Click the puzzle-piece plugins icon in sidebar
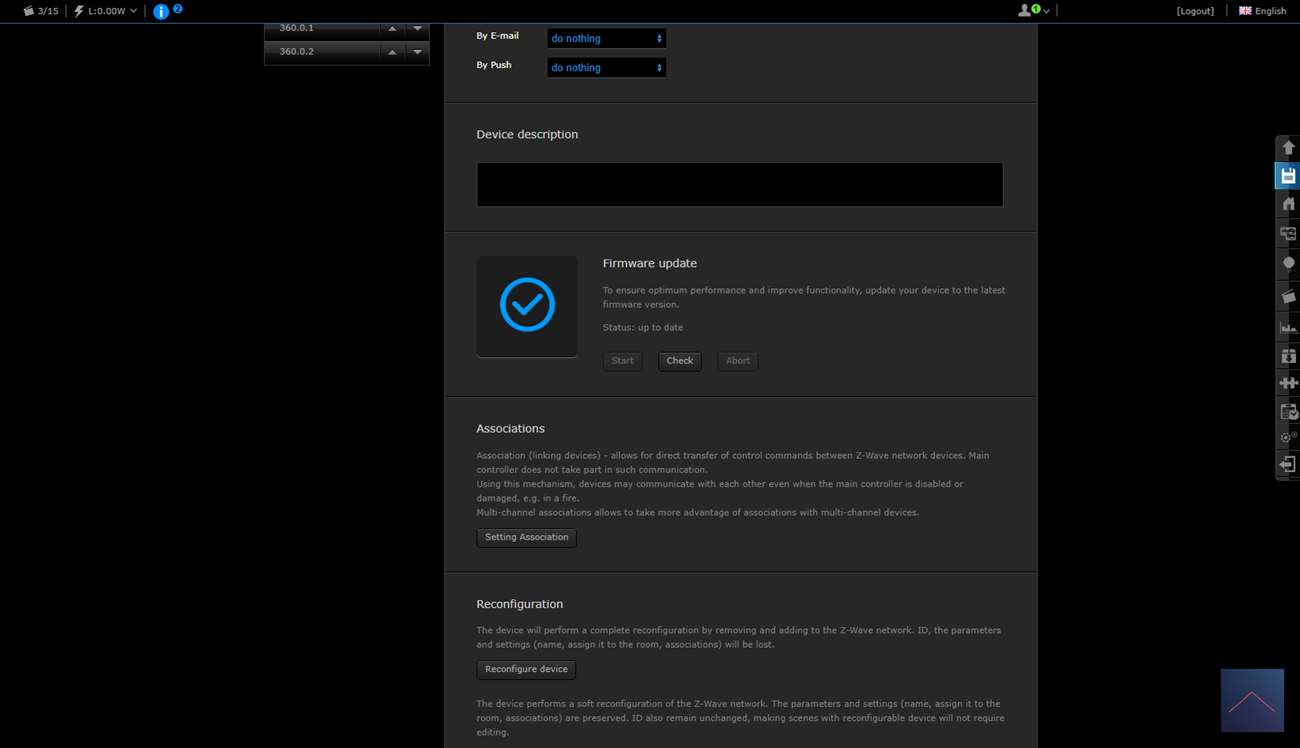Viewport: 1300px width, 748px height. (x=1288, y=383)
